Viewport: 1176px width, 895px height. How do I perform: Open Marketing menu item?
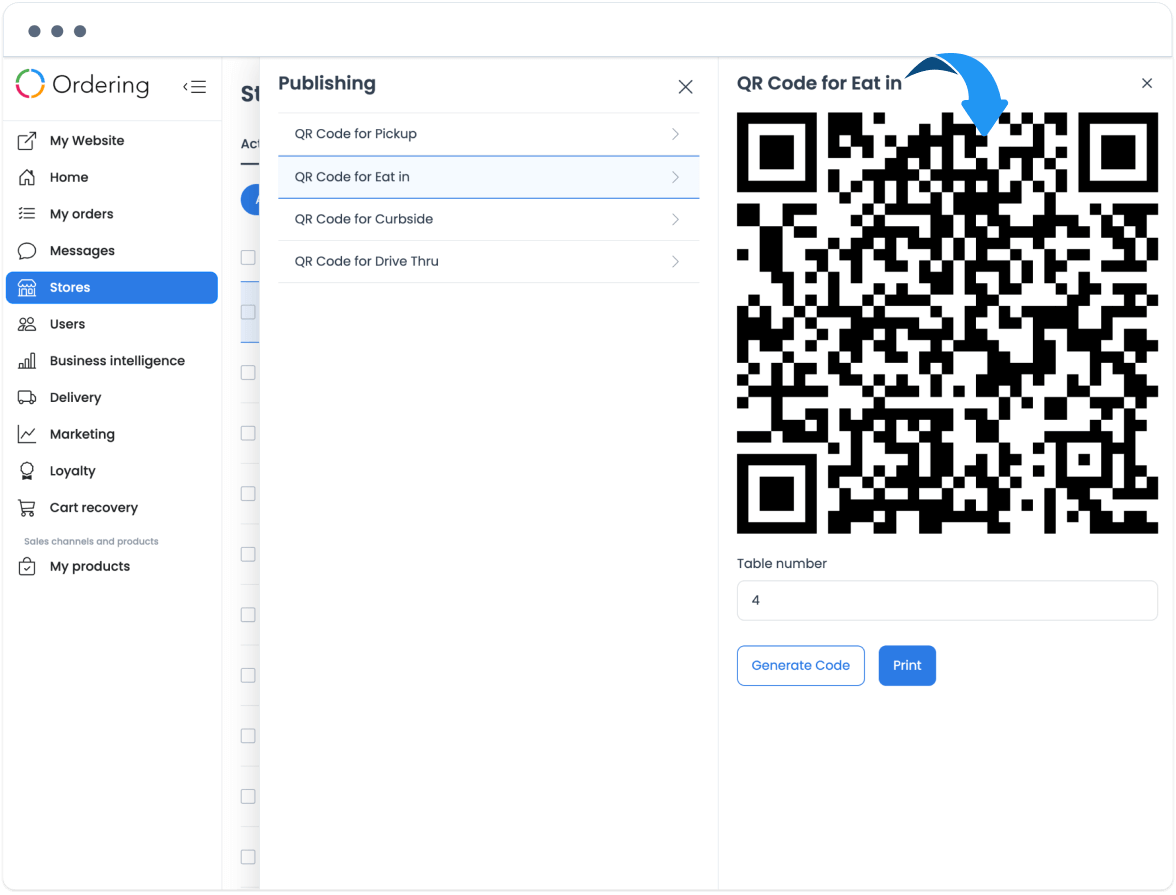click(112, 434)
